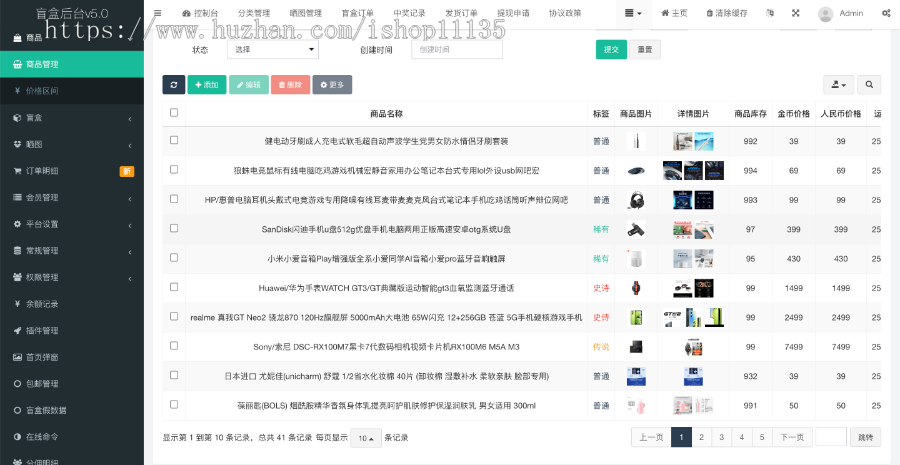Screen dimensions: 900x465
Task: Click the 更多 more button
Action: 332,84
